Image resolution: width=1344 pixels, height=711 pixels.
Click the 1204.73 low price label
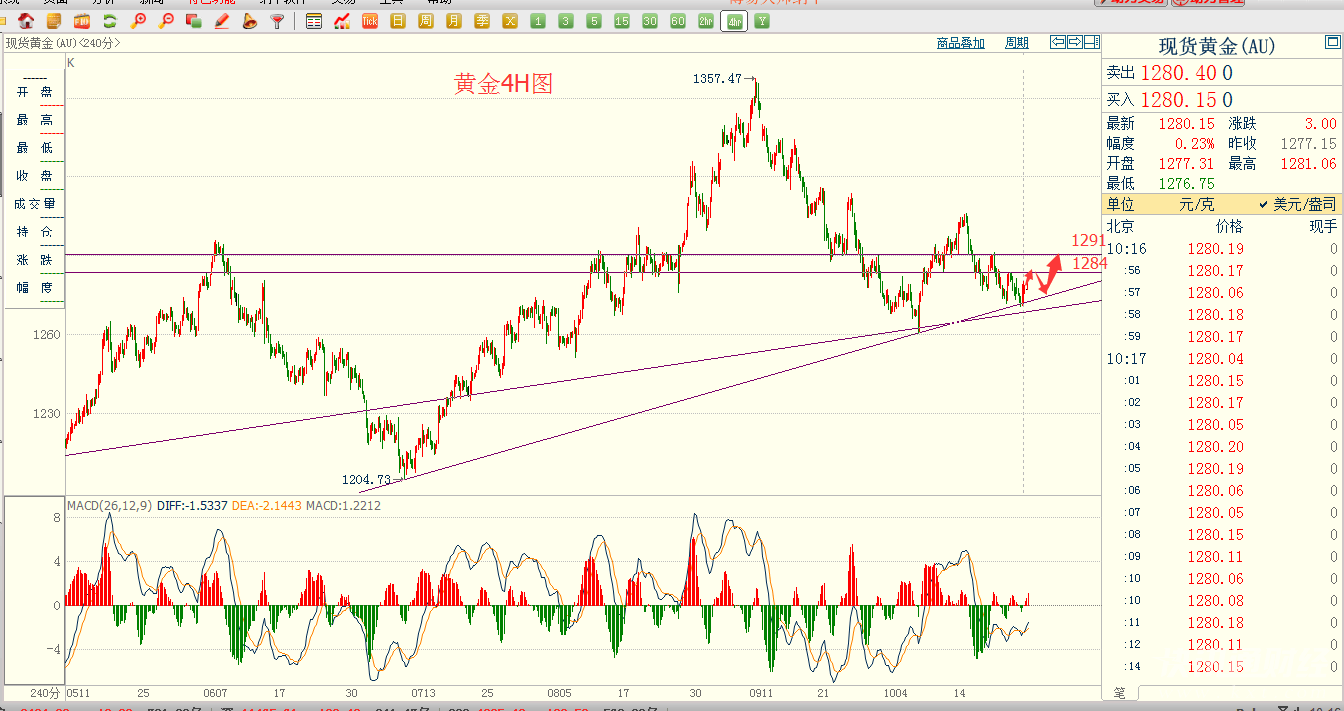pyautogui.click(x=367, y=480)
